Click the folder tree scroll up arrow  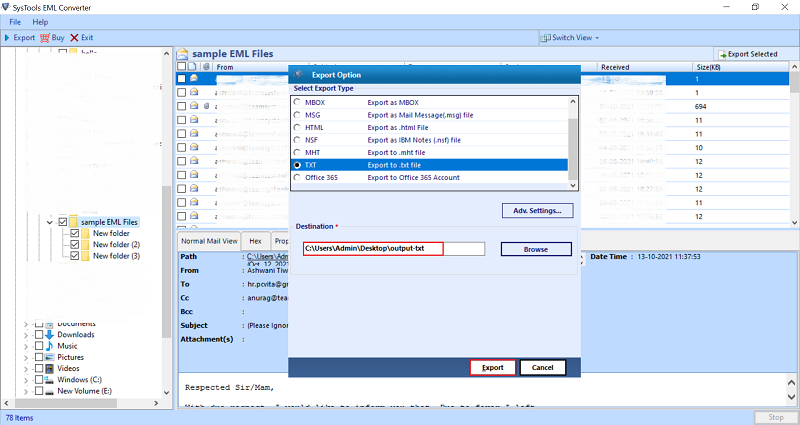pos(167,53)
